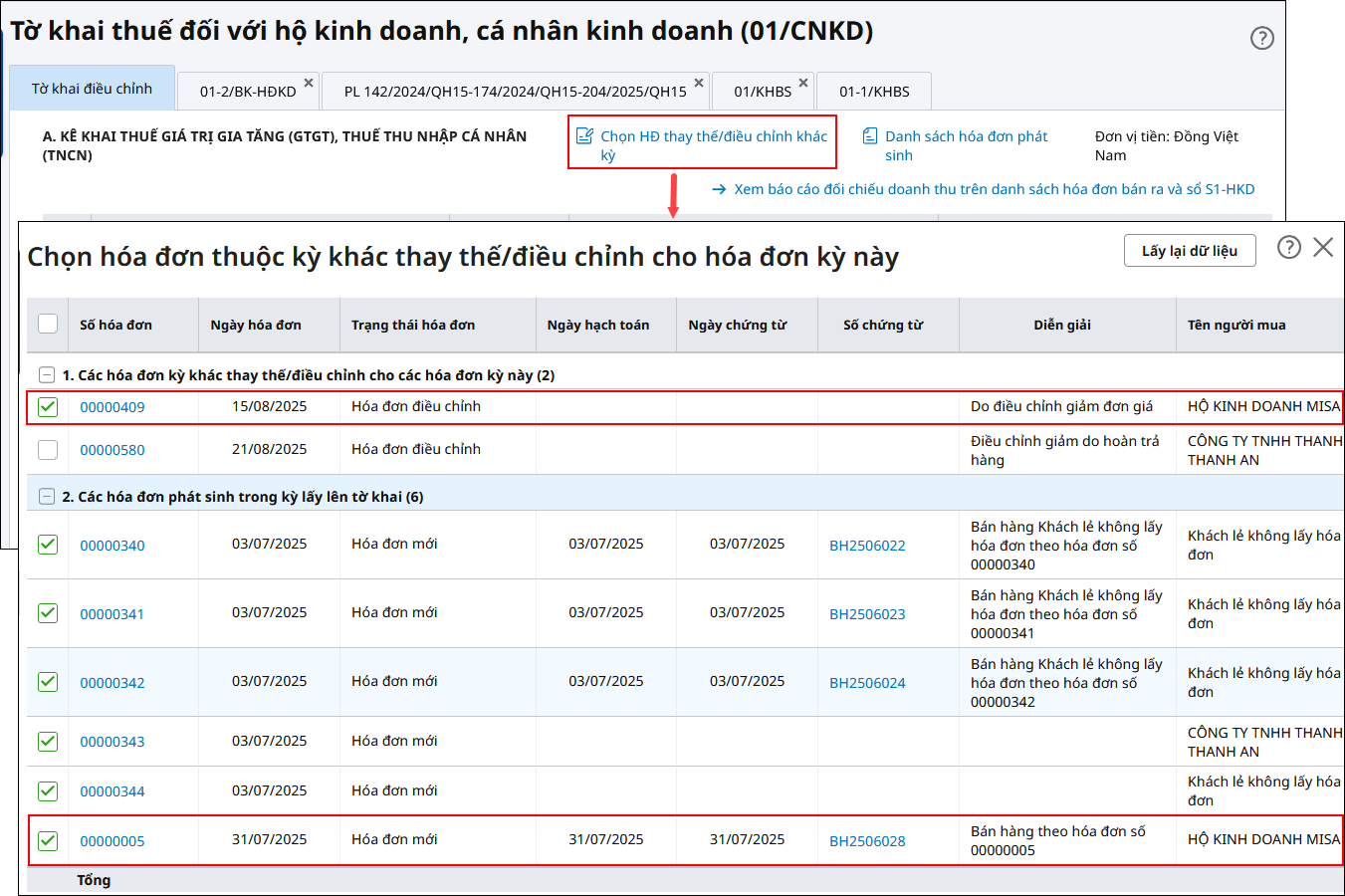Open voucher BH2506022 link
The image size is (1345, 896).
coord(867,546)
